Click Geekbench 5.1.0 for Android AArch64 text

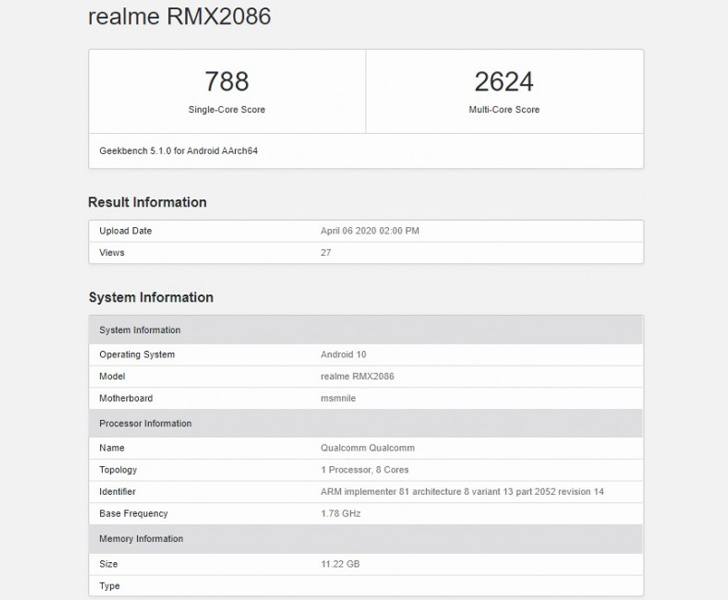(178, 150)
